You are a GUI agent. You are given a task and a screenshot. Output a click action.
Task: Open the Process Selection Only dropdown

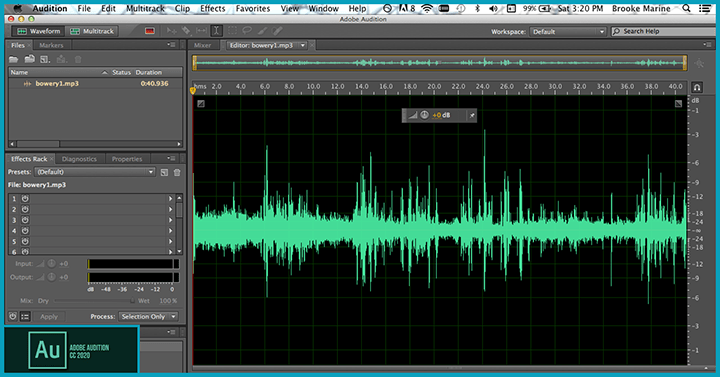(148, 316)
